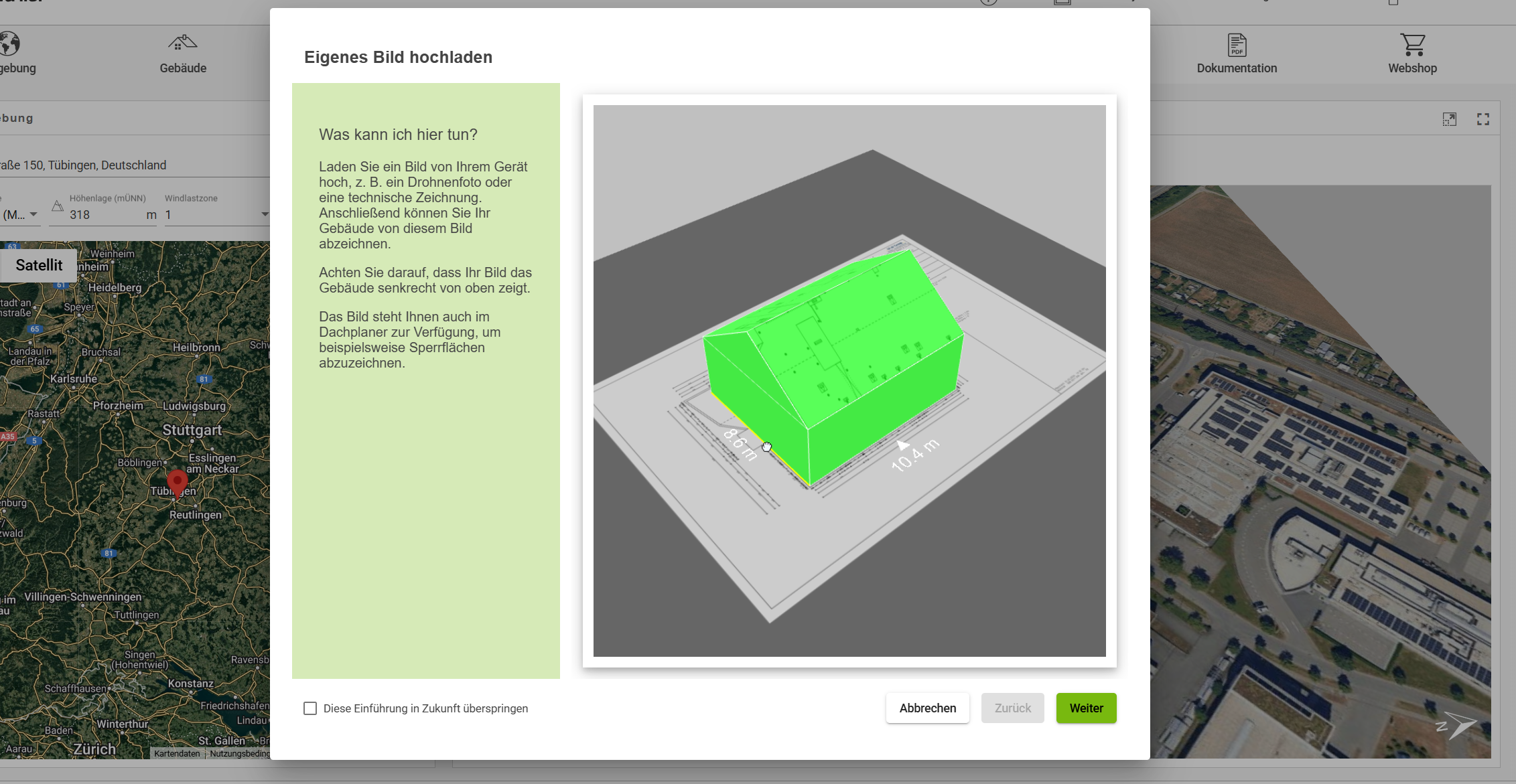
Task: Click the fullscreen icon in the view panel
Action: (1483, 119)
